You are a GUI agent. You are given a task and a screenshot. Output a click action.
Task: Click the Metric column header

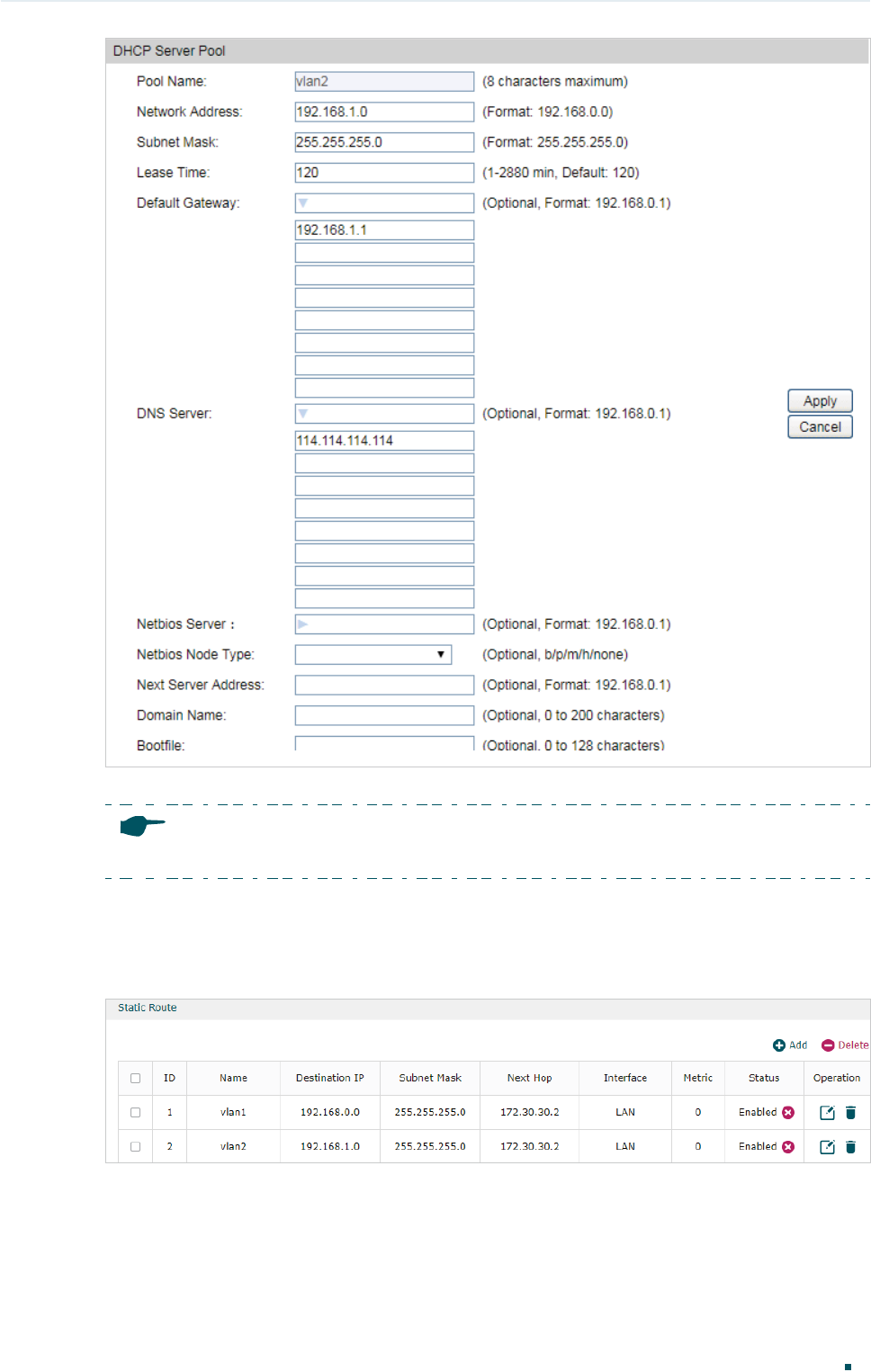click(x=697, y=1078)
